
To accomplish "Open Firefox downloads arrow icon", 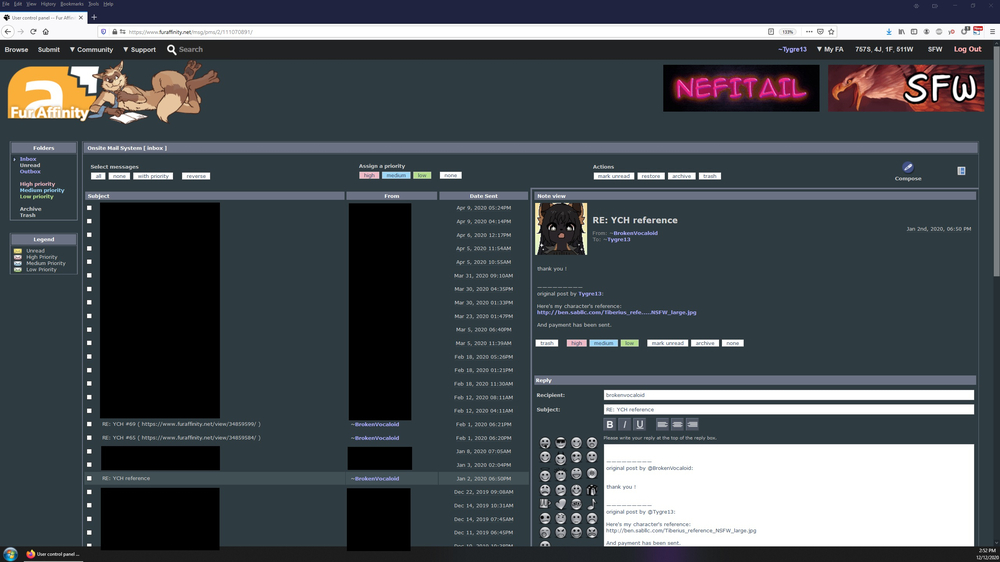I will 888,31.
